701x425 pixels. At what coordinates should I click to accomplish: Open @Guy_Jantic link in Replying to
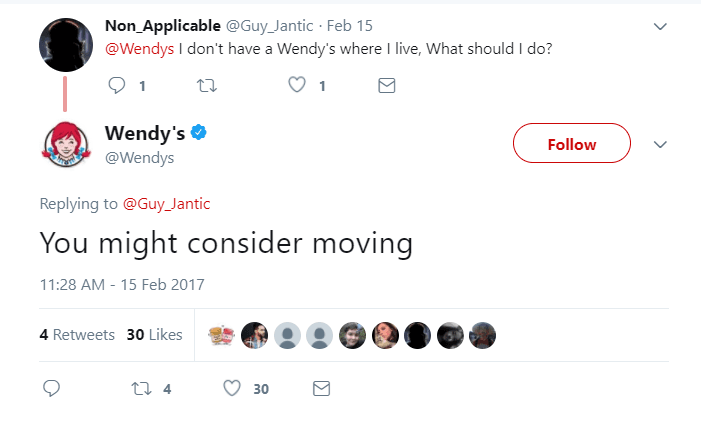click(166, 204)
